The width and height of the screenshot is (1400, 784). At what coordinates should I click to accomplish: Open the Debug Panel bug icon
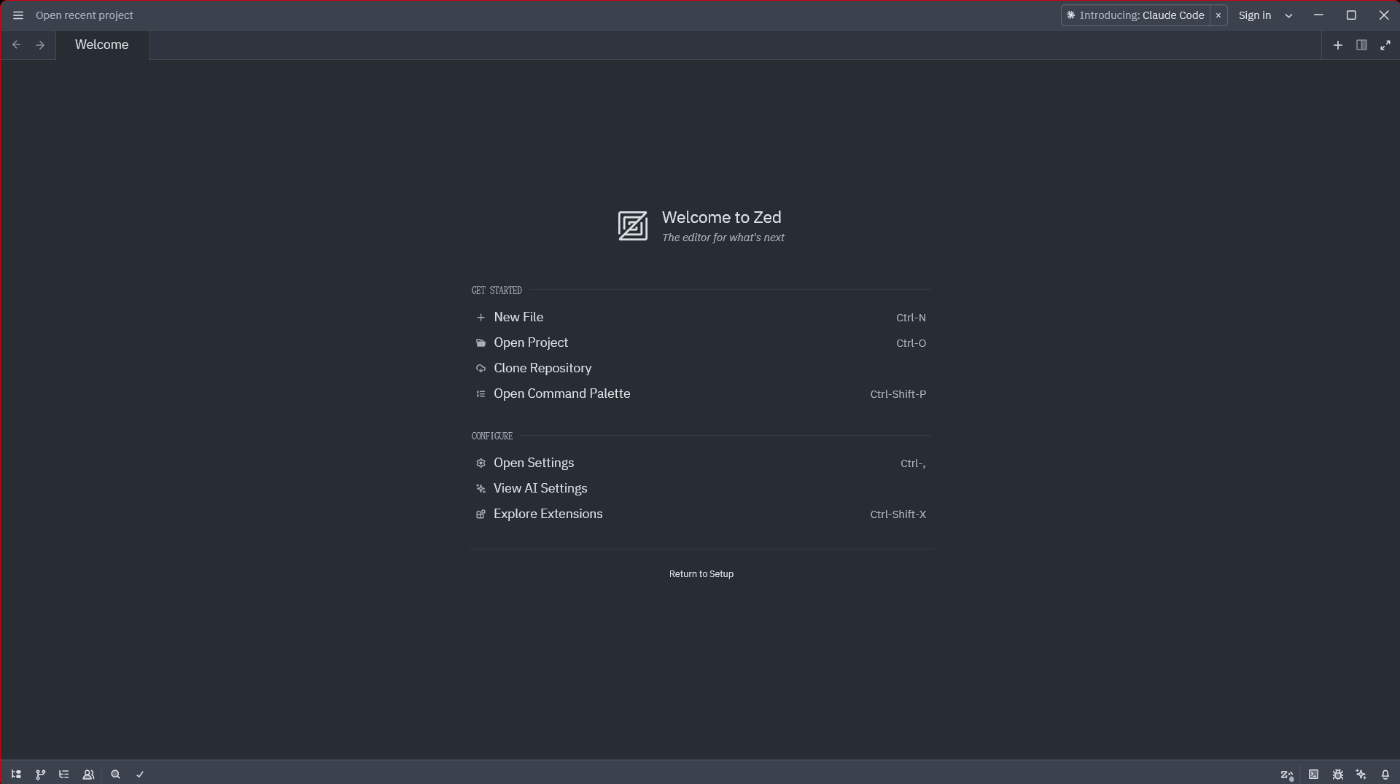click(x=1338, y=774)
